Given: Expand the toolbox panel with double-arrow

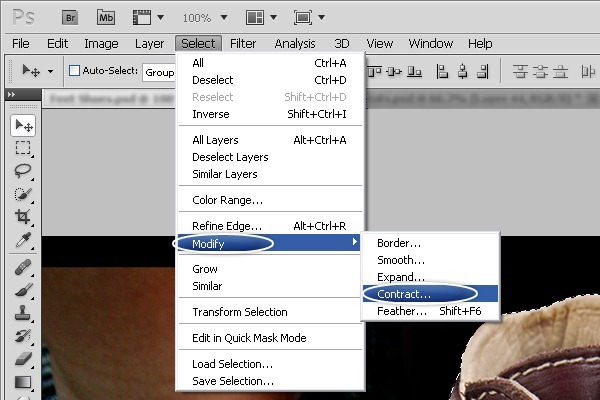Looking at the screenshot, I should coord(11,94).
